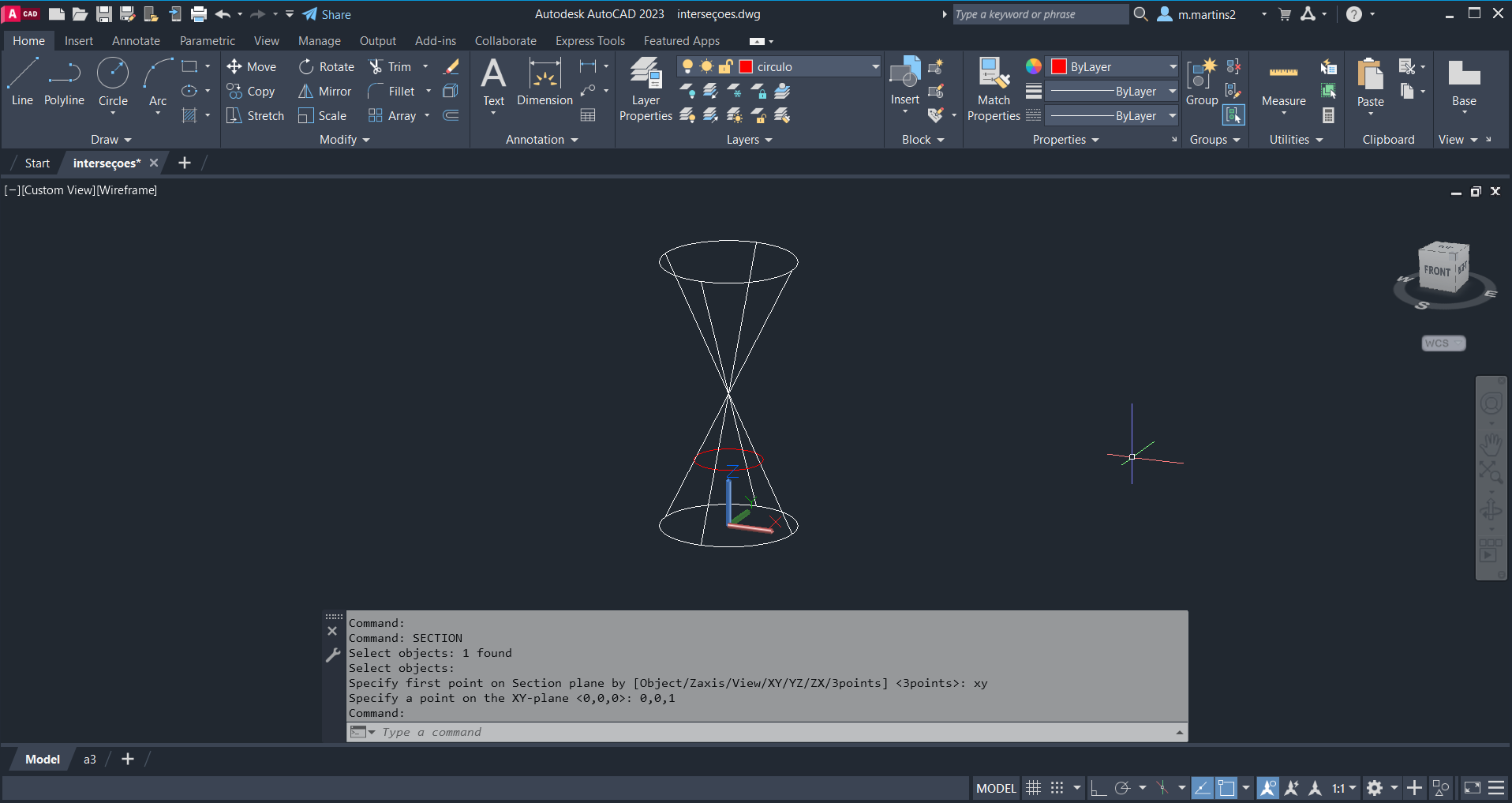The image size is (1512, 803).
Task: Click the command line input field
Action: pyautogui.click(x=773, y=732)
